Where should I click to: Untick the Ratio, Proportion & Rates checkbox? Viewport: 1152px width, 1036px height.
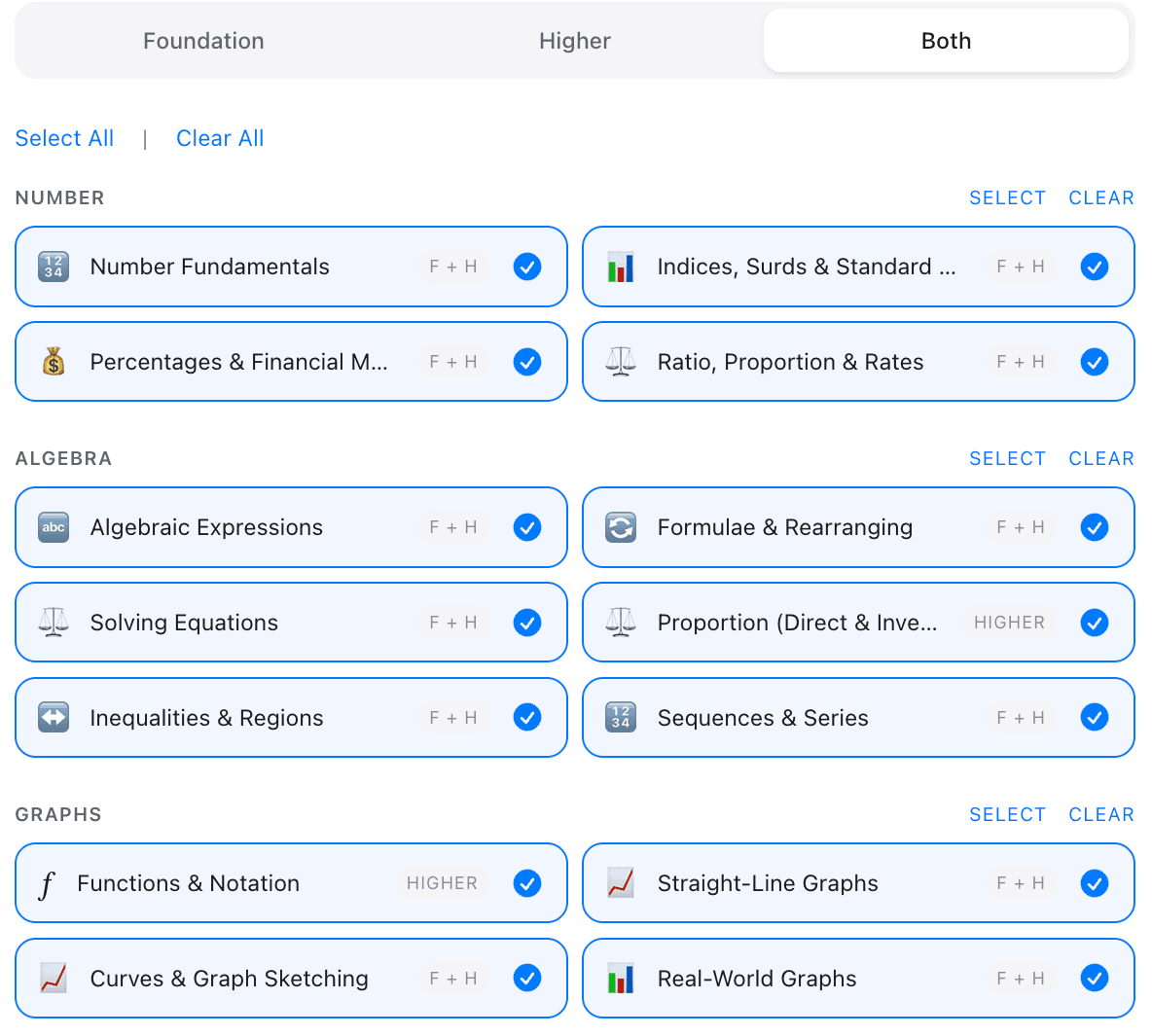1095,362
